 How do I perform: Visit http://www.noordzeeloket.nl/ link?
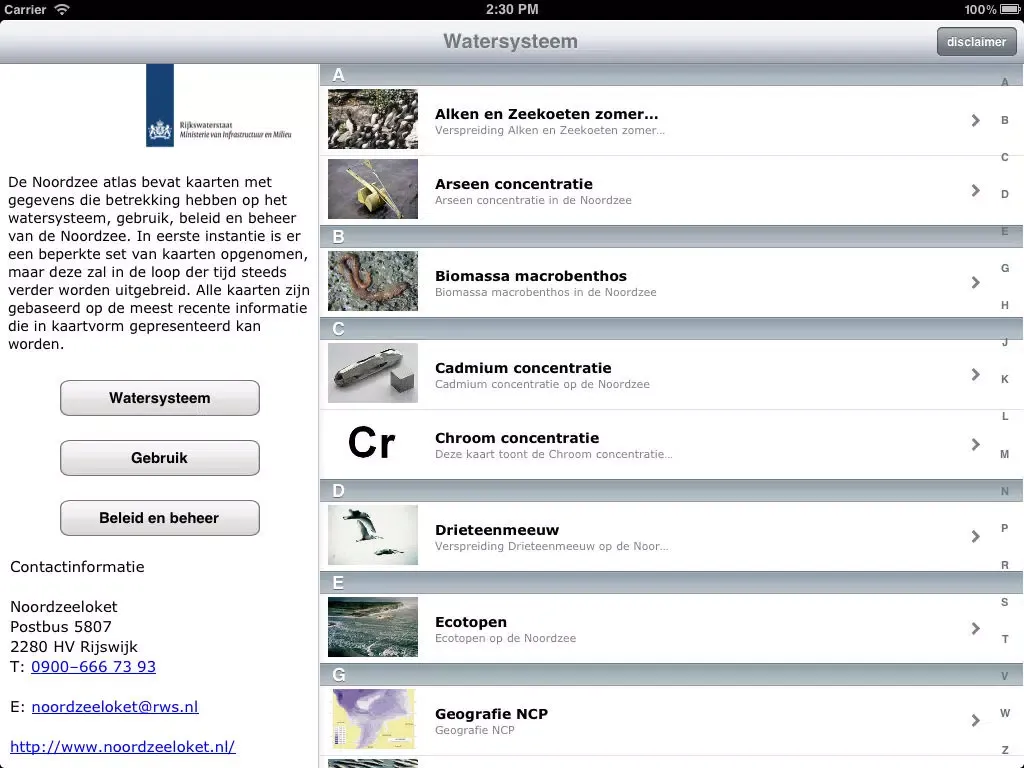click(x=123, y=746)
